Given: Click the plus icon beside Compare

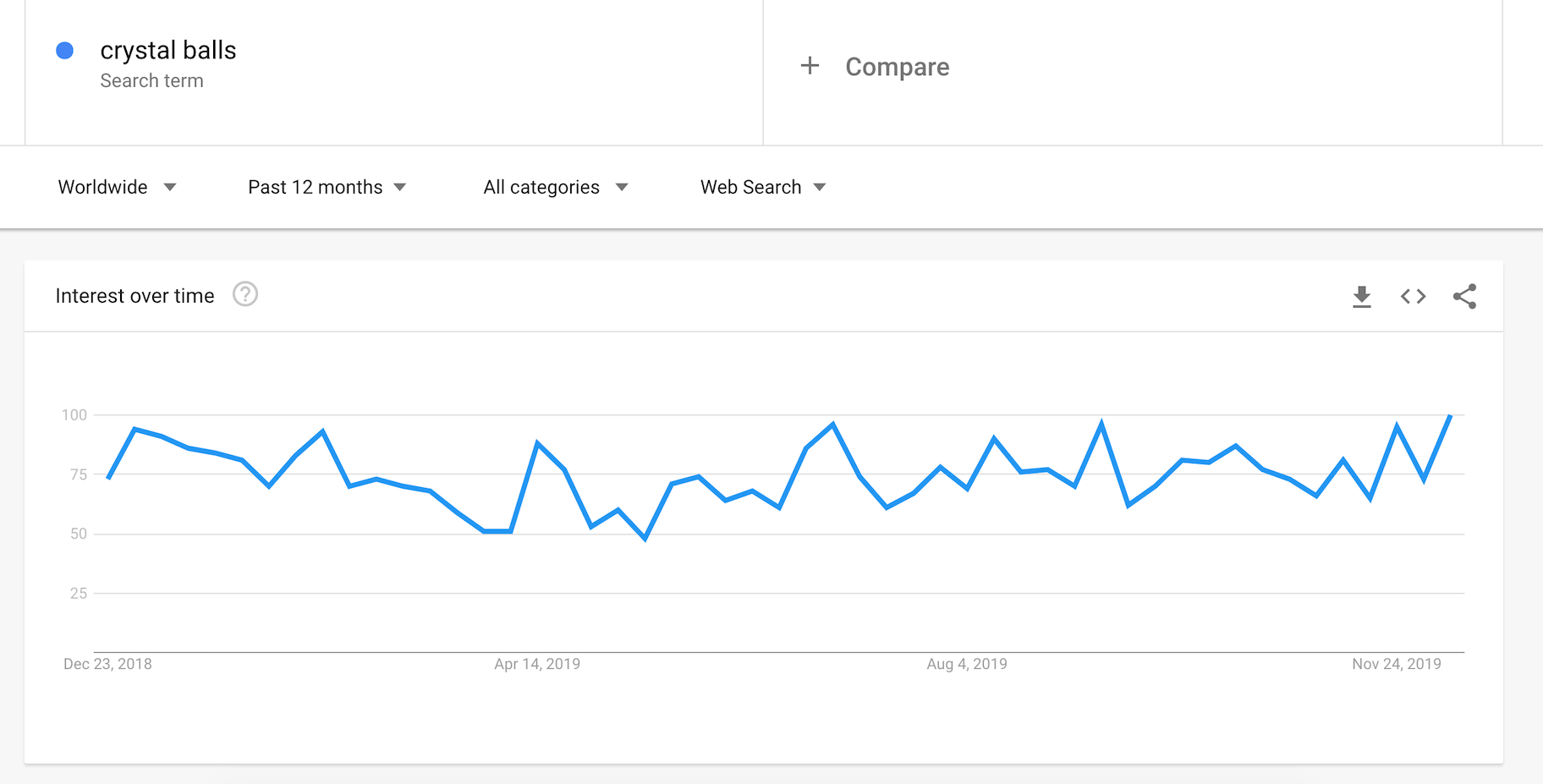Looking at the screenshot, I should 810,66.
